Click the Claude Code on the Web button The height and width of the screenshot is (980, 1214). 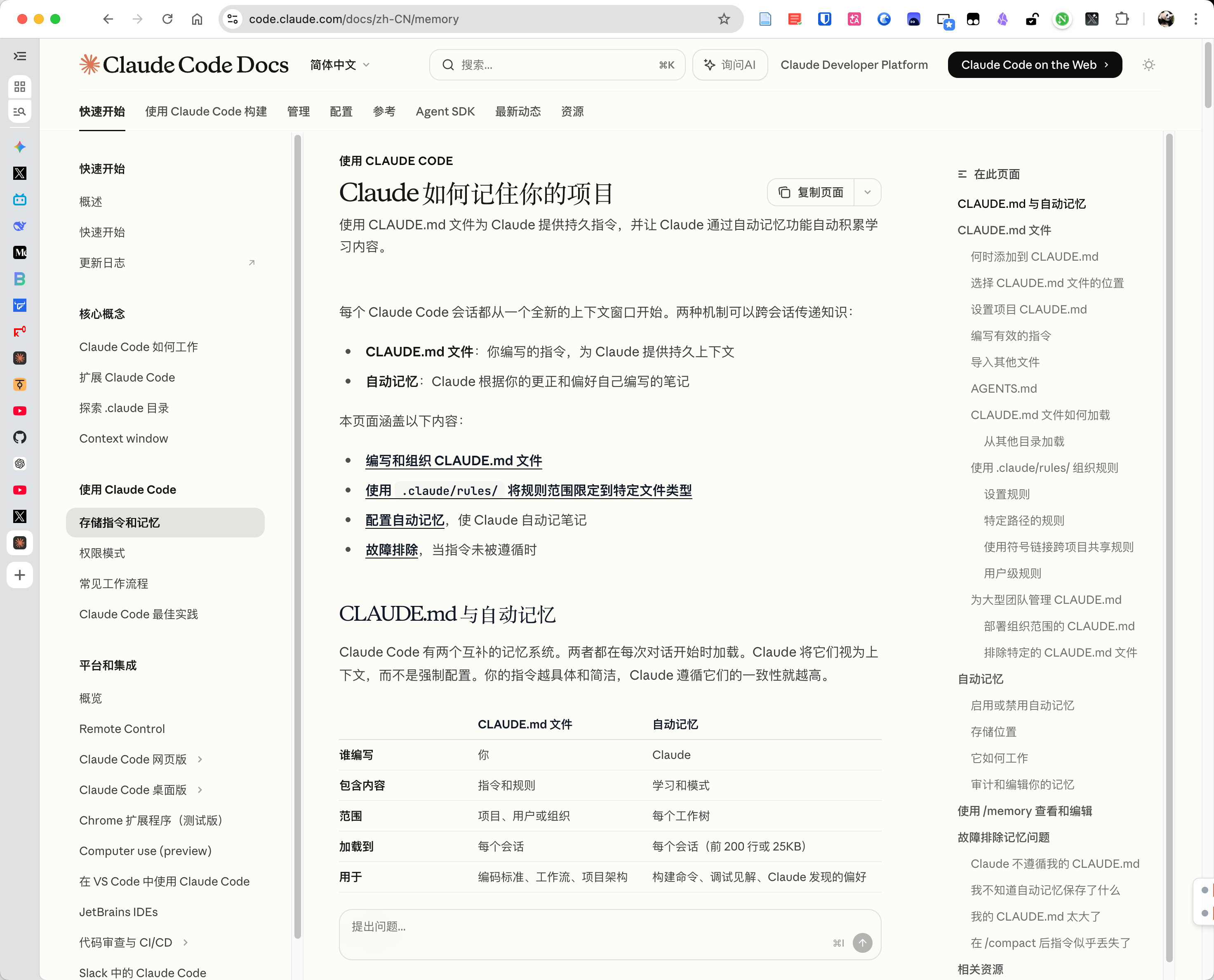(x=1035, y=65)
